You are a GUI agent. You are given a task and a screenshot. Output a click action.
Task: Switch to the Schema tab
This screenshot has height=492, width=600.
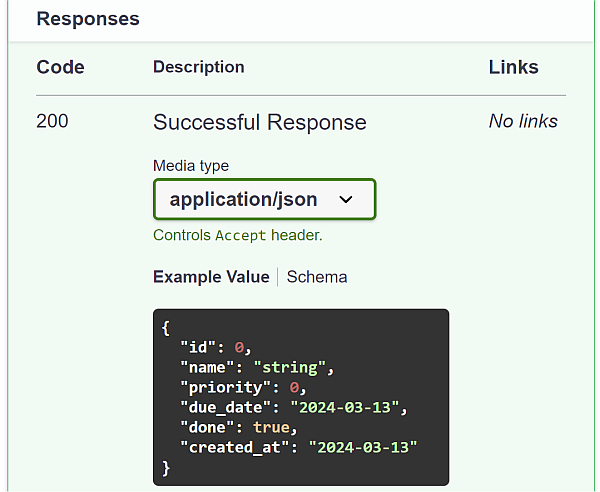tap(317, 277)
